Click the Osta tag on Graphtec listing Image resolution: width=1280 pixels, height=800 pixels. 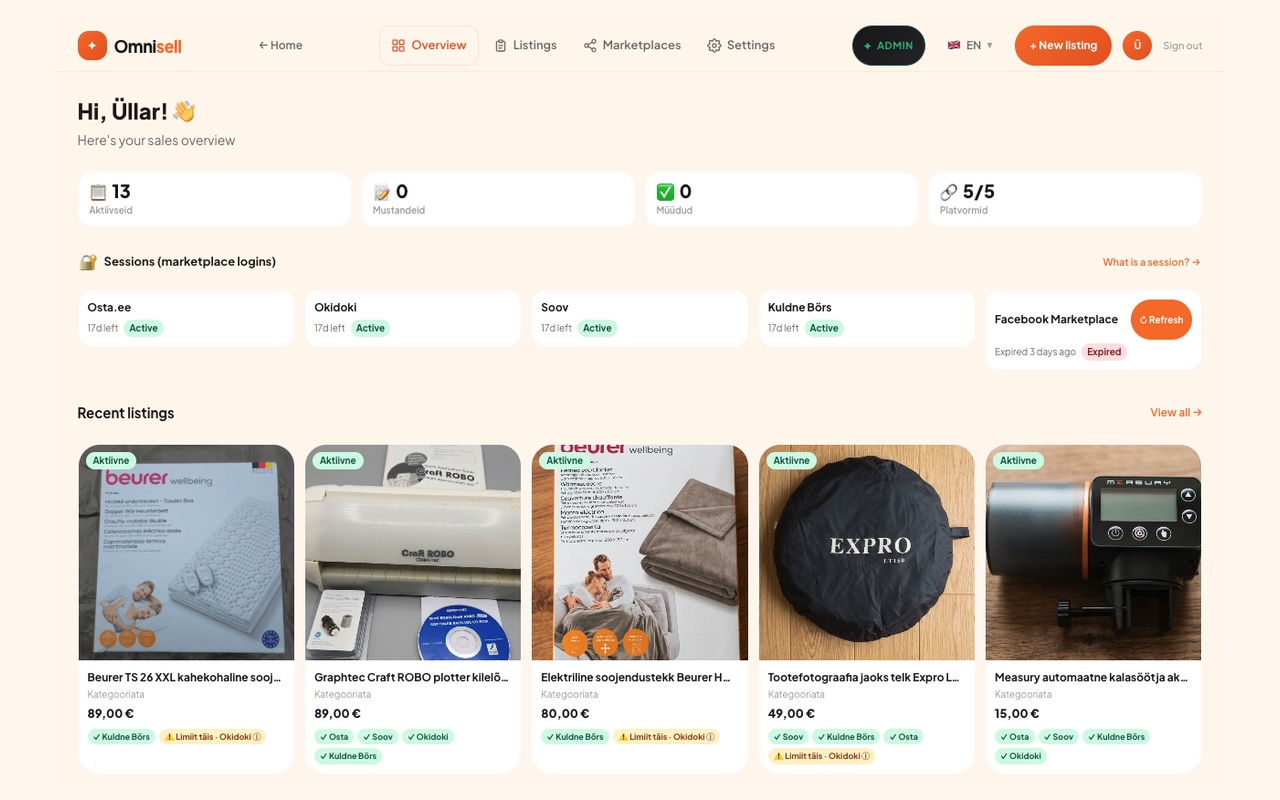334,737
